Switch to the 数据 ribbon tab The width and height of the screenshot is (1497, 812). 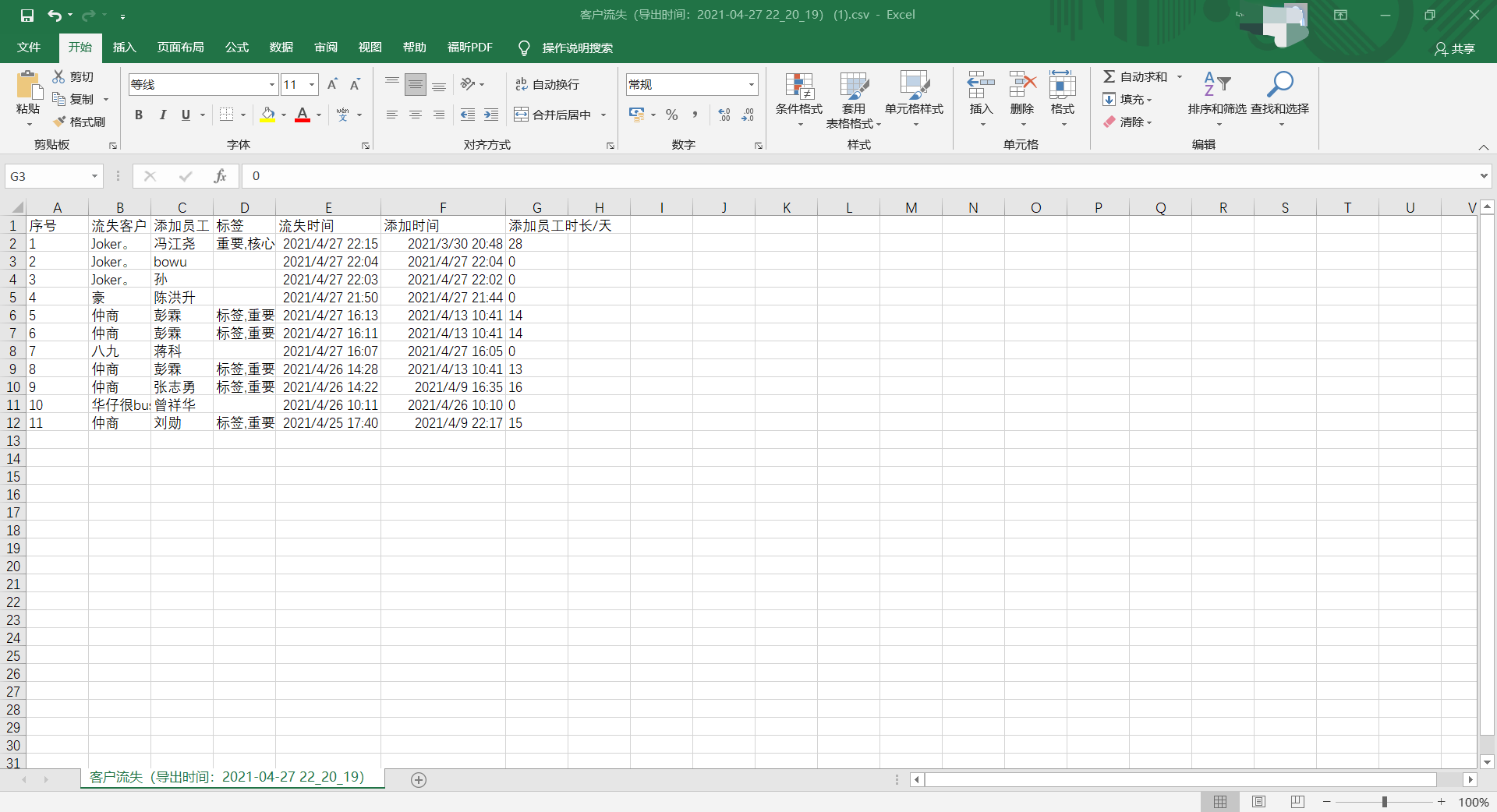click(x=281, y=48)
